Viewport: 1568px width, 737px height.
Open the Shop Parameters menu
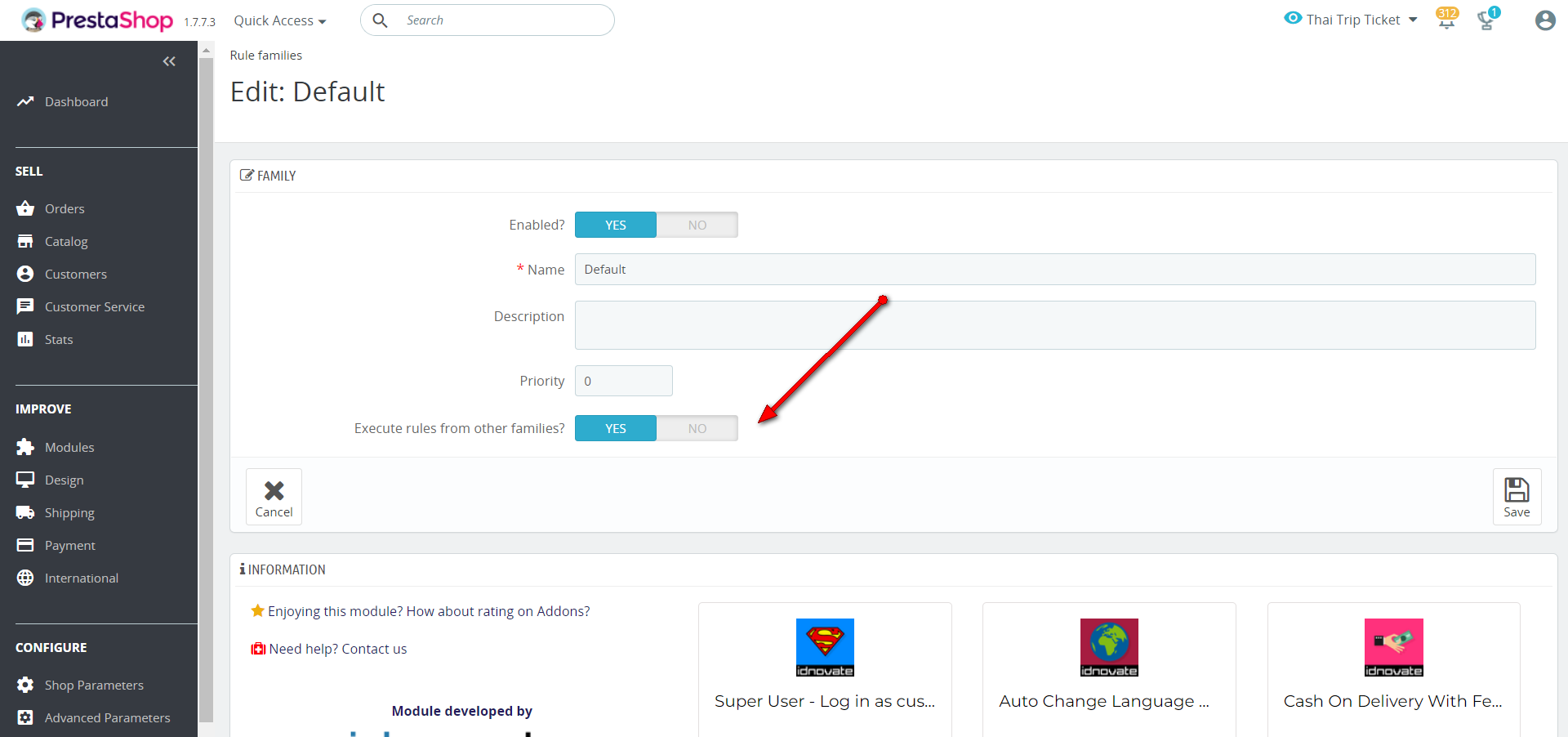point(94,685)
